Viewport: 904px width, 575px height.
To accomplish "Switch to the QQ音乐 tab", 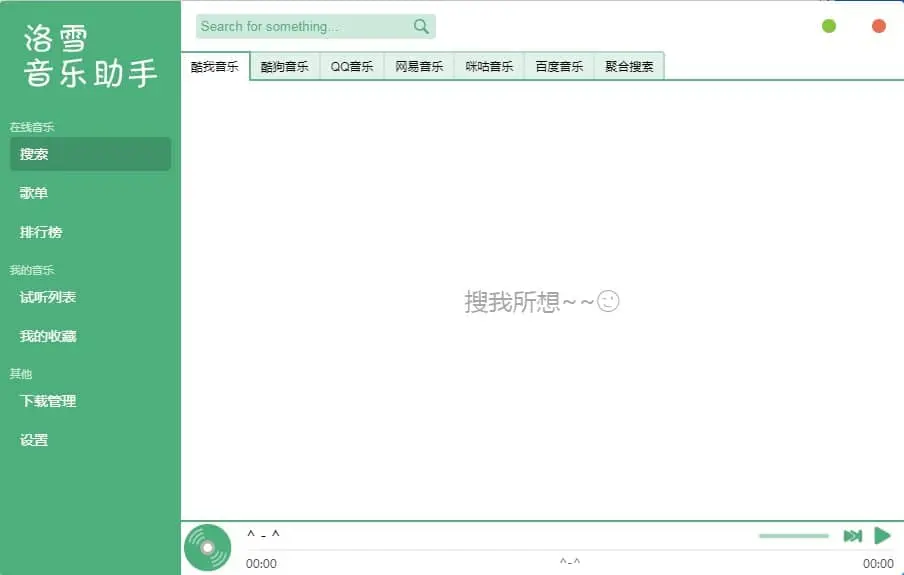I will click(352, 66).
